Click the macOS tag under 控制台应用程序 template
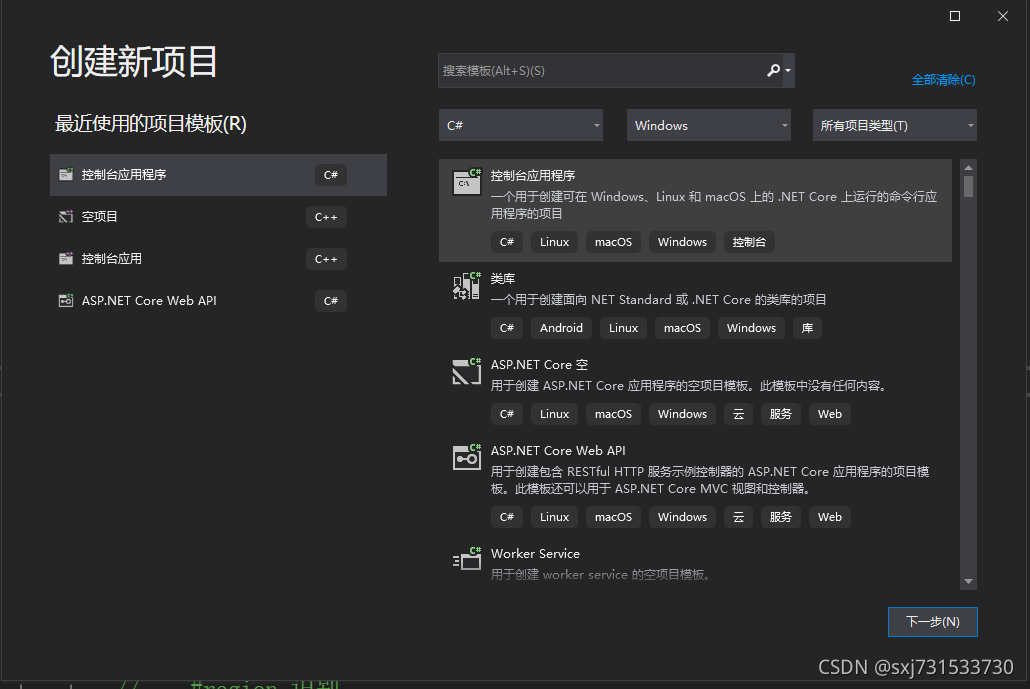 click(614, 242)
